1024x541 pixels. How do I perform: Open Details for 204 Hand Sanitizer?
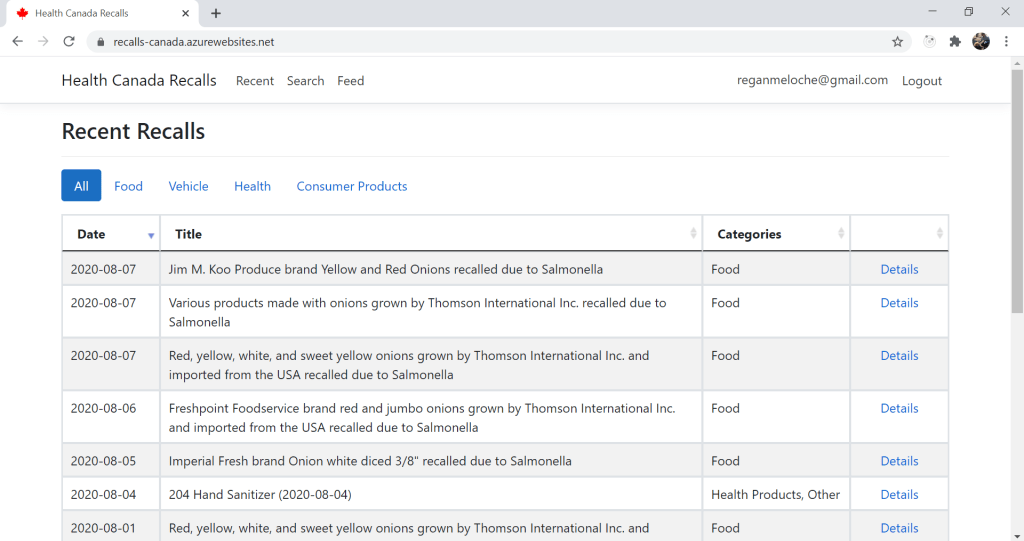tap(899, 495)
